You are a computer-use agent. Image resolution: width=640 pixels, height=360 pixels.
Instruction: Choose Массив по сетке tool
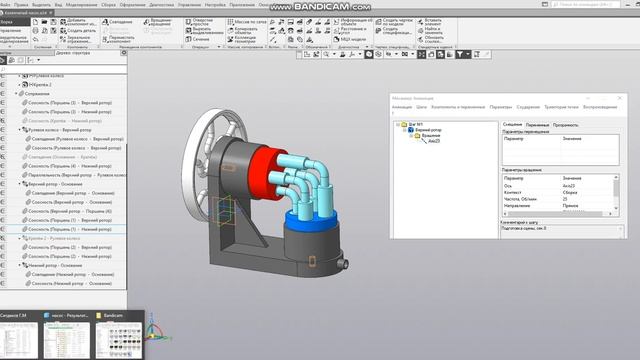[x=247, y=22]
